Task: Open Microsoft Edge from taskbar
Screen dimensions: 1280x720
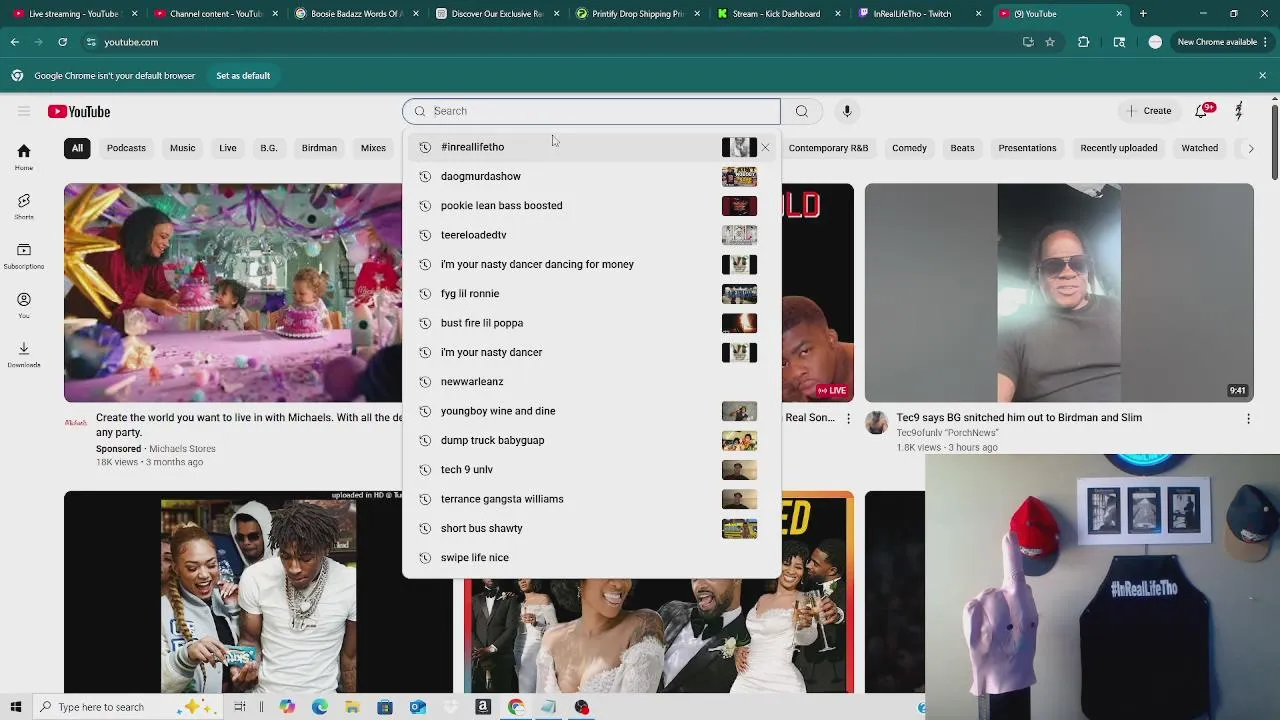Action: [x=320, y=707]
